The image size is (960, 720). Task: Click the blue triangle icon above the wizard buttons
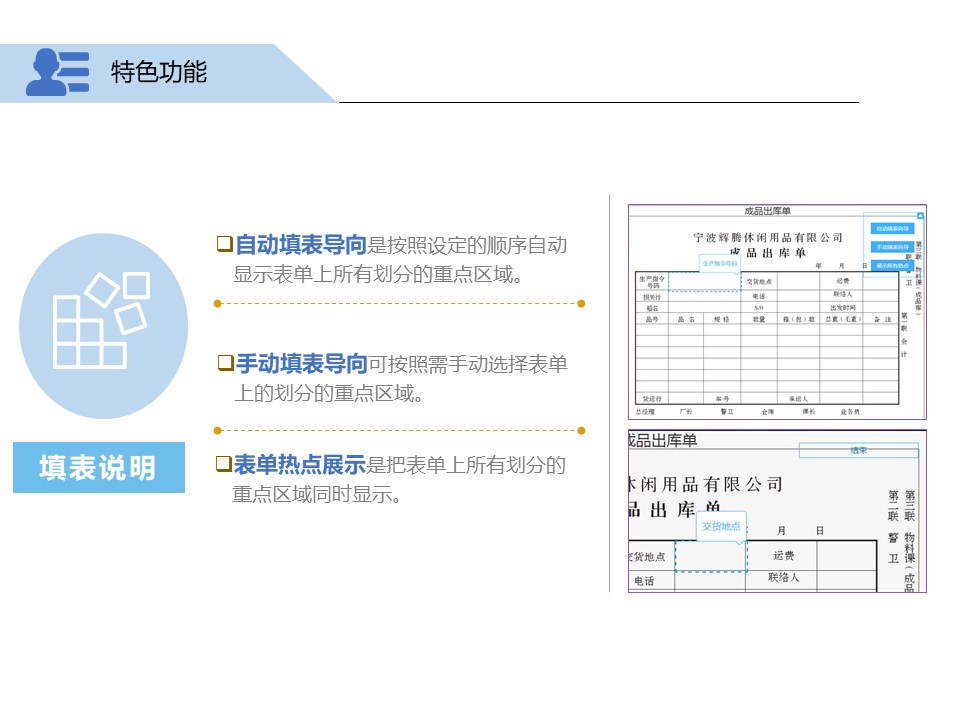[921, 215]
